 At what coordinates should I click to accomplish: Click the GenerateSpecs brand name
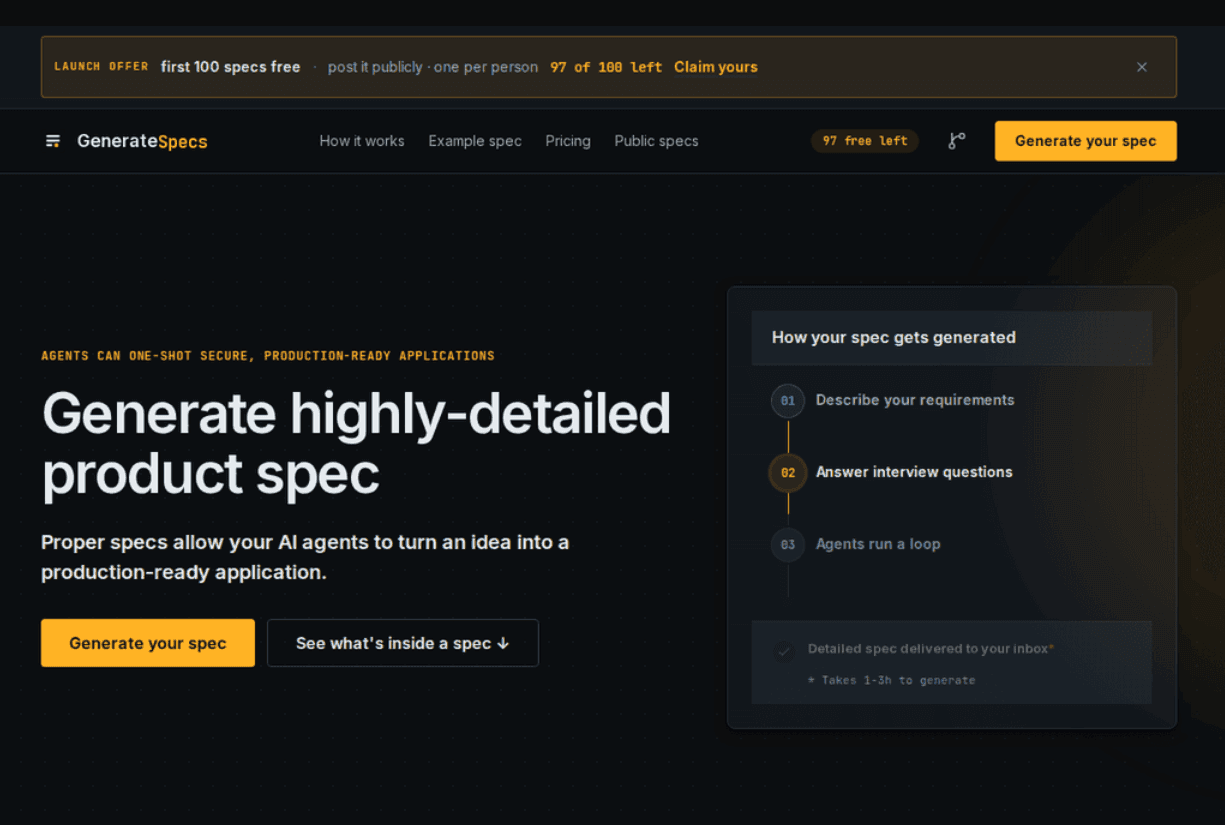tap(142, 141)
